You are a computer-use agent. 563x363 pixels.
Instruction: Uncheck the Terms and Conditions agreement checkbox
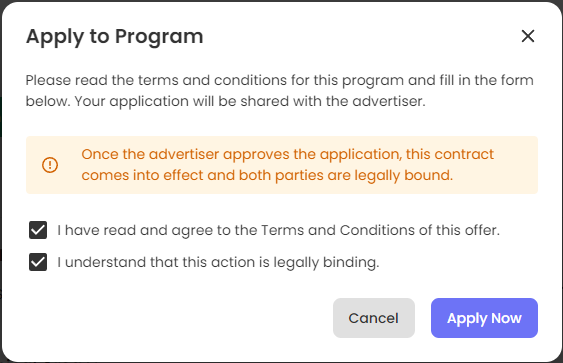(x=38, y=230)
